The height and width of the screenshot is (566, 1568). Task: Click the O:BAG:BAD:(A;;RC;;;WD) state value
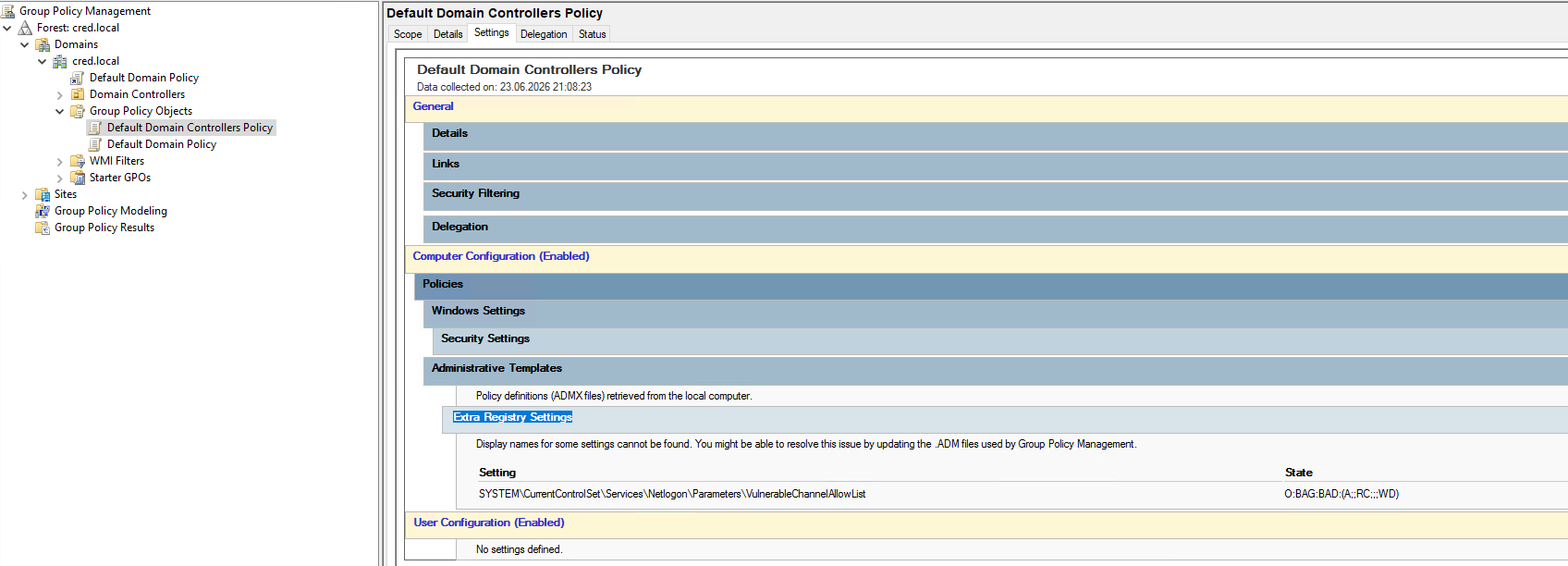1341,494
